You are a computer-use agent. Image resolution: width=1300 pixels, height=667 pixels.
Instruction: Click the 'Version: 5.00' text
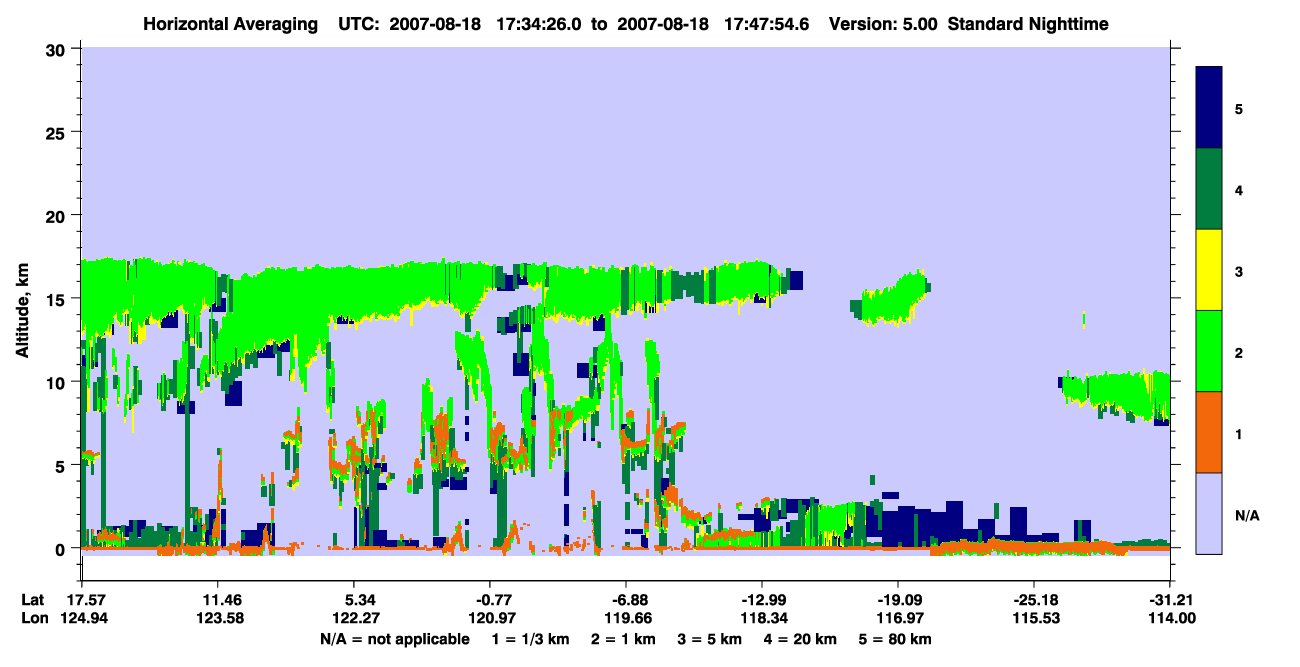(883, 24)
